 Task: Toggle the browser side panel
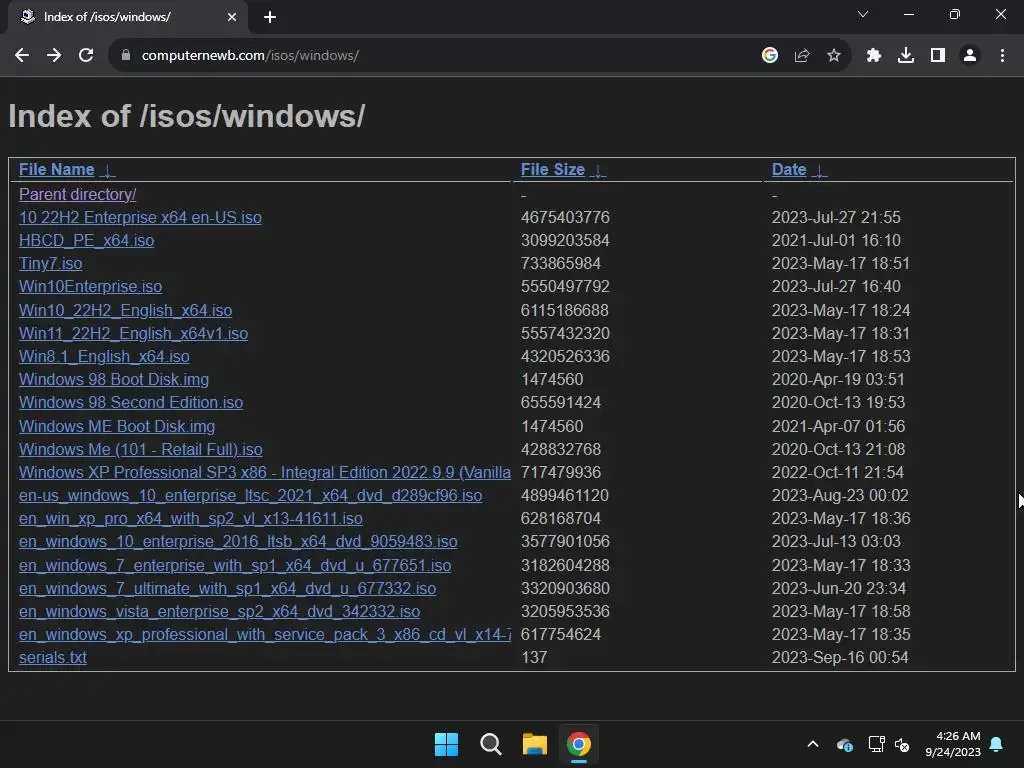[938, 56]
